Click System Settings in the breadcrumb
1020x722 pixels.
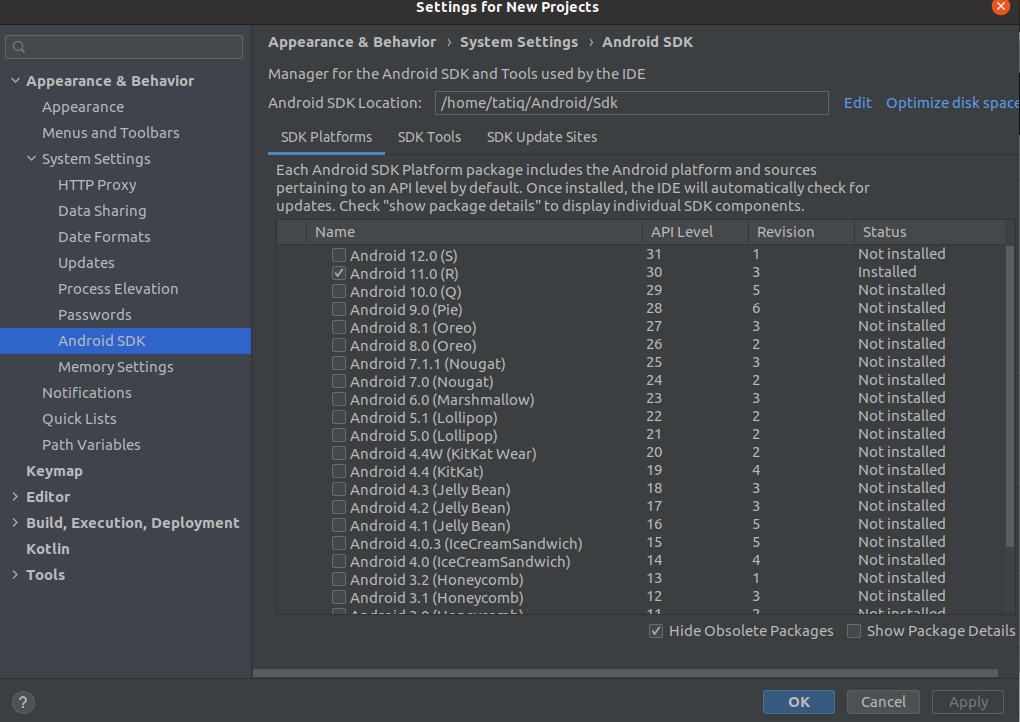tap(519, 42)
